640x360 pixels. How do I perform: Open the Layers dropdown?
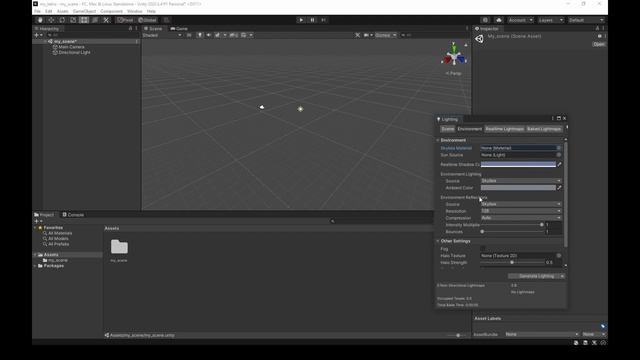point(550,20)
